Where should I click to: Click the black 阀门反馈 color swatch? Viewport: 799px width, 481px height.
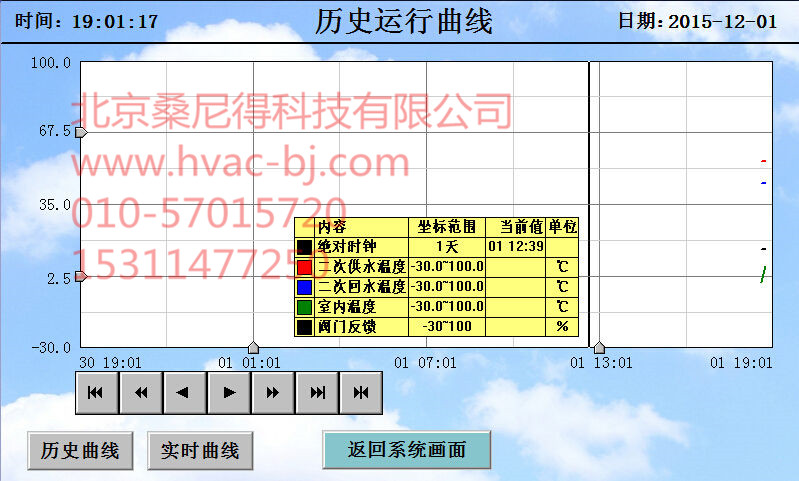pyautogui.click(x=305, y=327)
